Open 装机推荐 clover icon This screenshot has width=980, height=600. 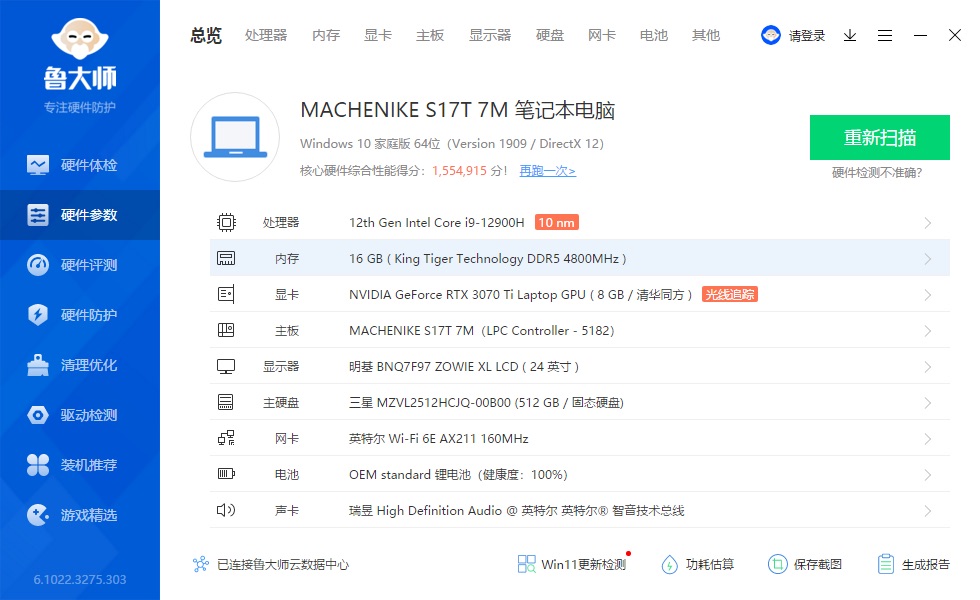[38, 465]
